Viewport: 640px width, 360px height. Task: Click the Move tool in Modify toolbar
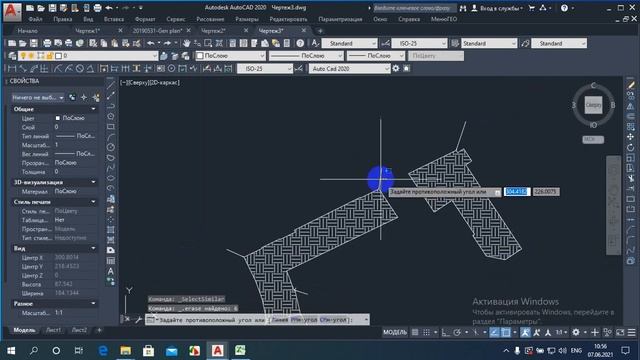pyautogui.click(x=631, y=137)
